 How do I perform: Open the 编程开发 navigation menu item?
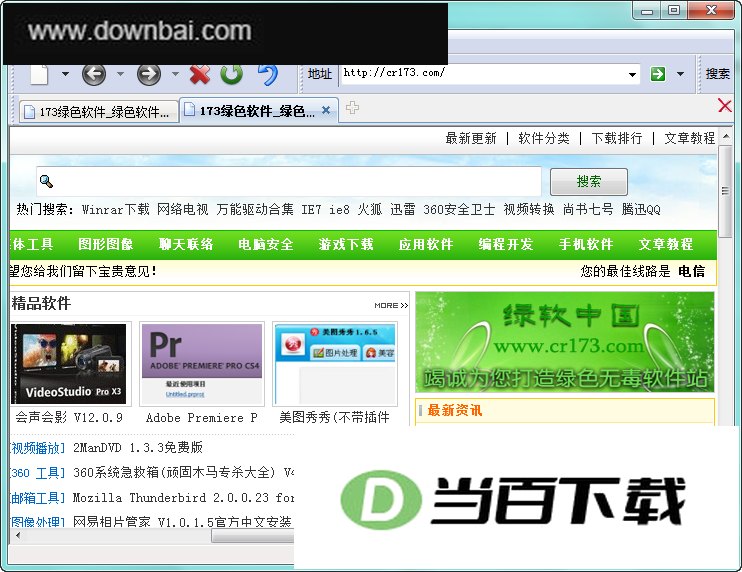506,244
